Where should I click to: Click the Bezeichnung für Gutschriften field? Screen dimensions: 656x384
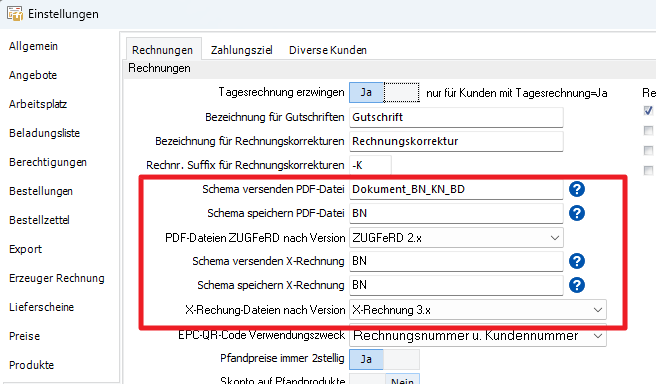coord(456,117)
